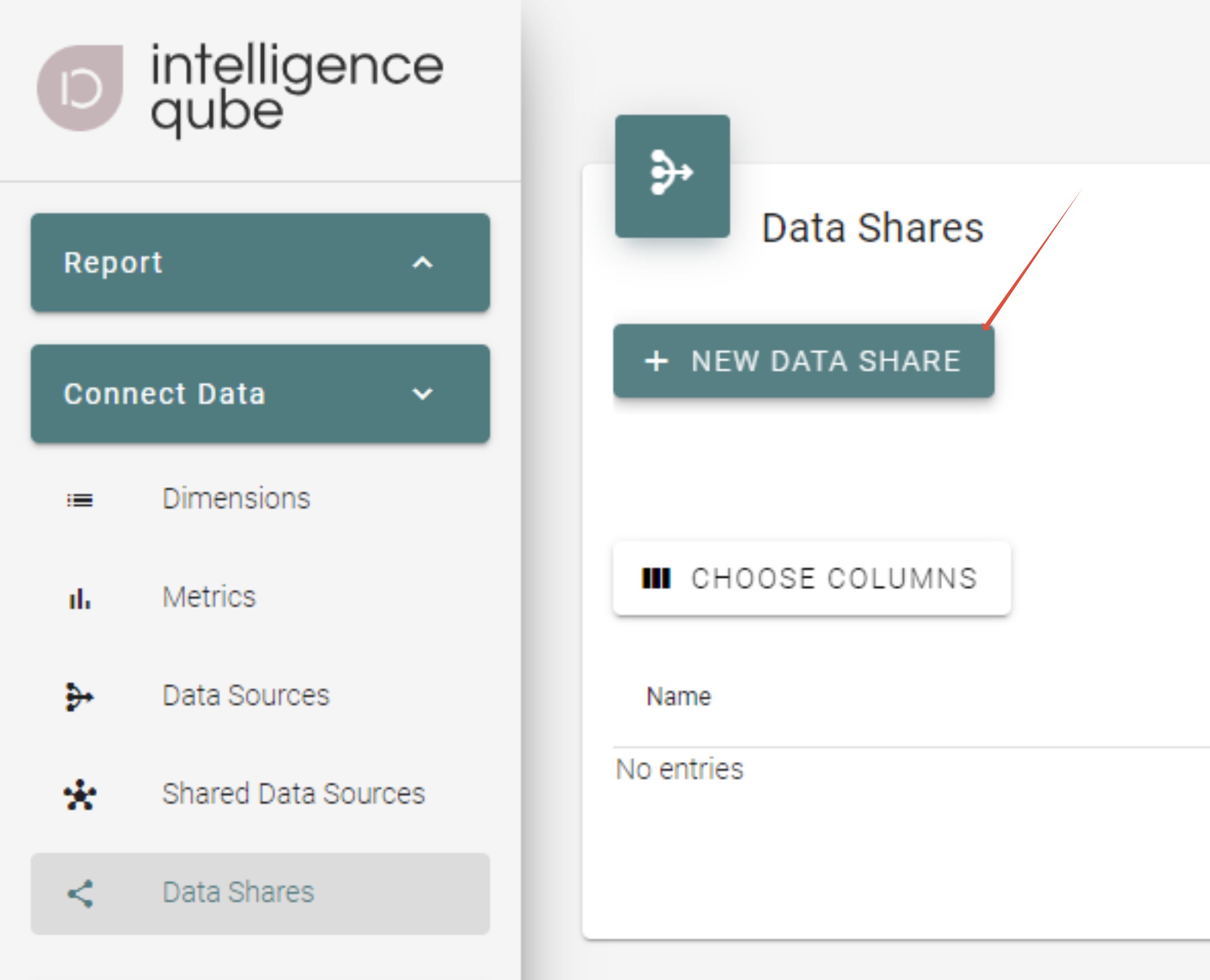Go to the Metrics page
This screenshot has height=980, width=1210.
click(x=209, y=597)
